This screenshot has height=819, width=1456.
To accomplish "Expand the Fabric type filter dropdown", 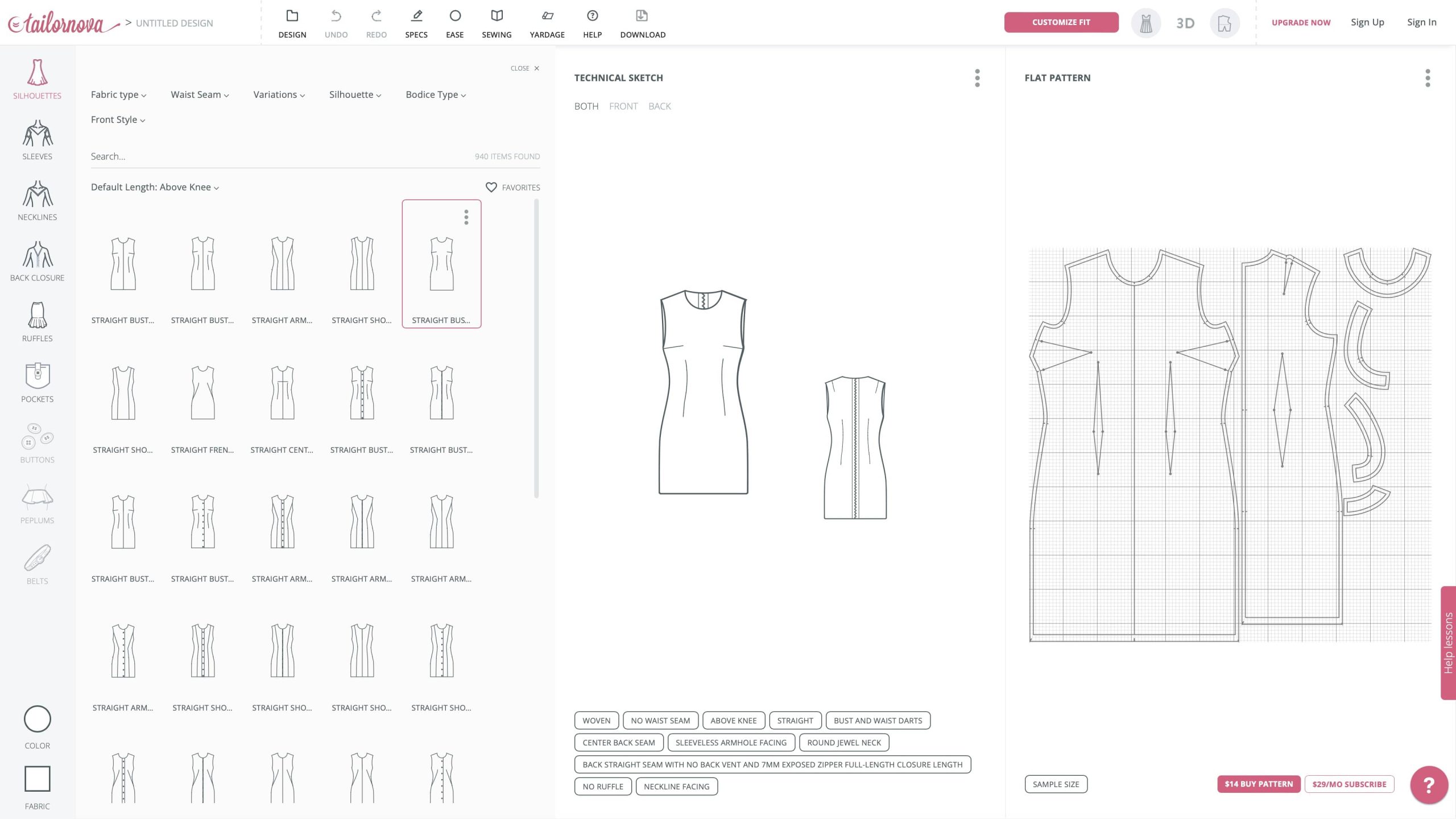I will (x=118, y=95).
